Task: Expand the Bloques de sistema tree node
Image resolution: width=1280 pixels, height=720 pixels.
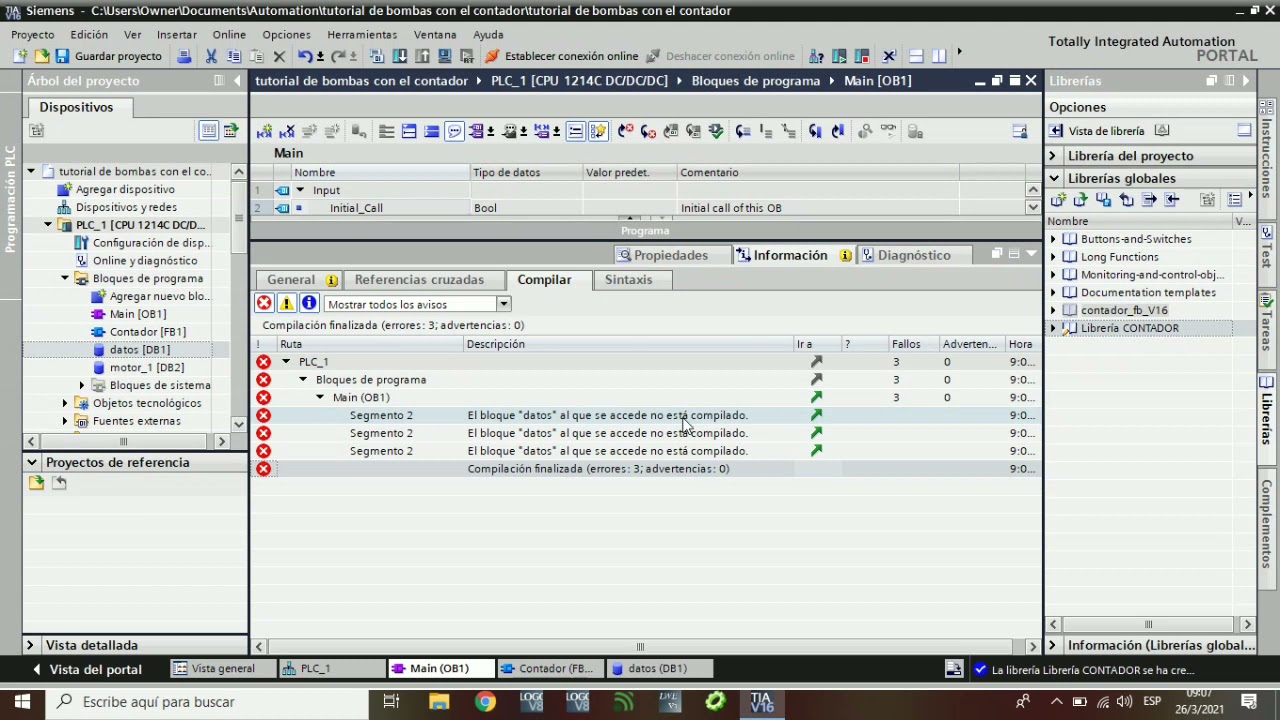Action: click(82, 385)
